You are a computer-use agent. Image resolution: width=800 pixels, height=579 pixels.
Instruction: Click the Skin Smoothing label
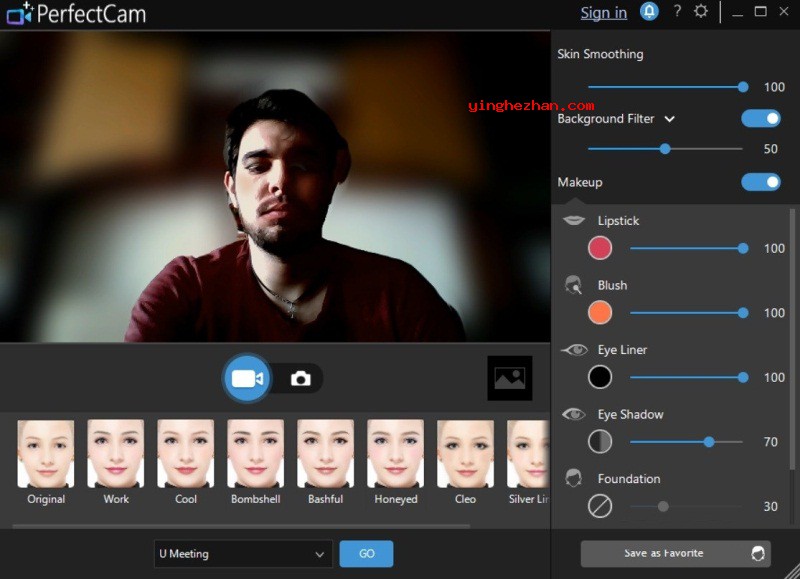pos(600,54)
